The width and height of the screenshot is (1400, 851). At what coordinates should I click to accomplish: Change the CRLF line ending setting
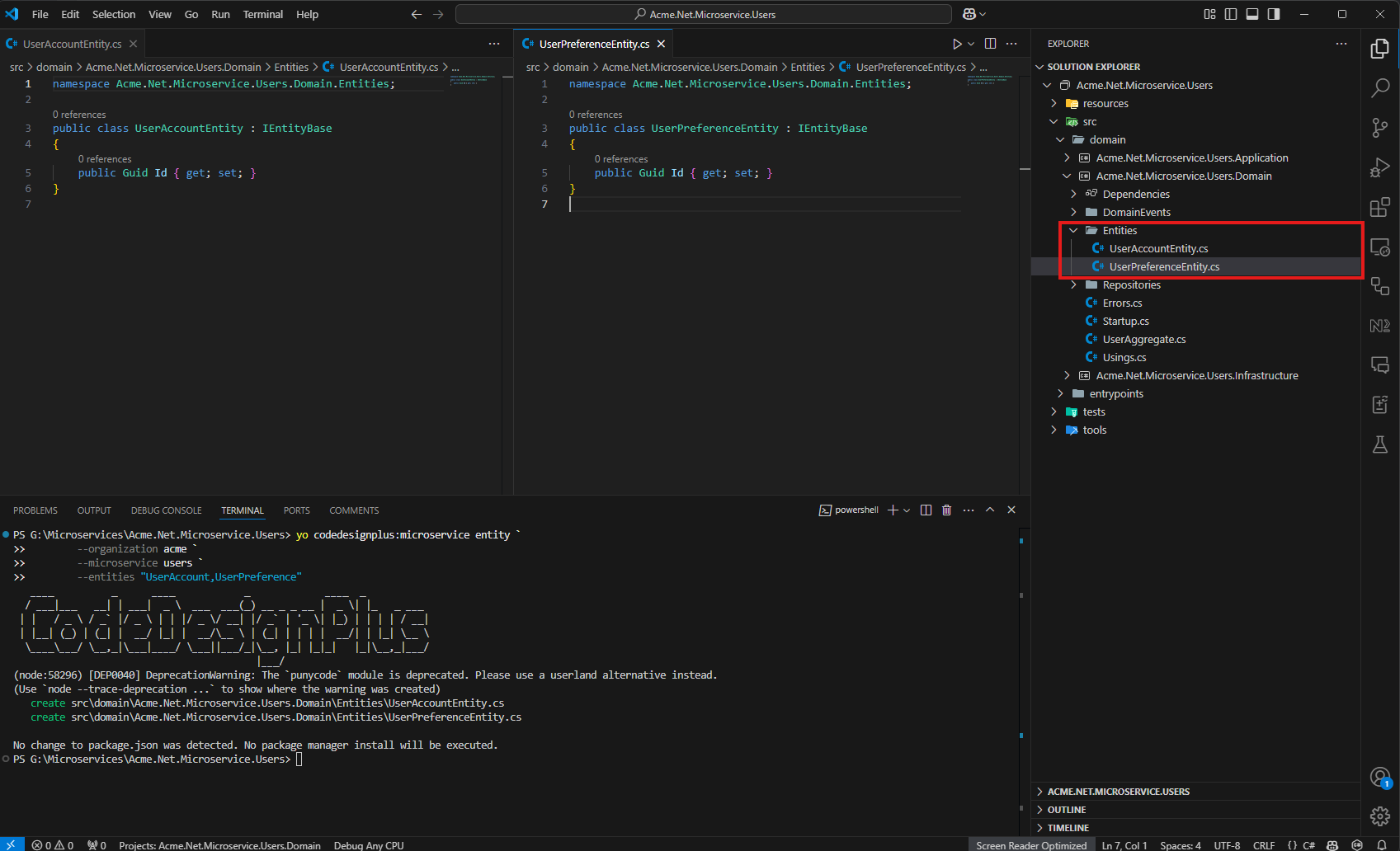point(1264,845)
